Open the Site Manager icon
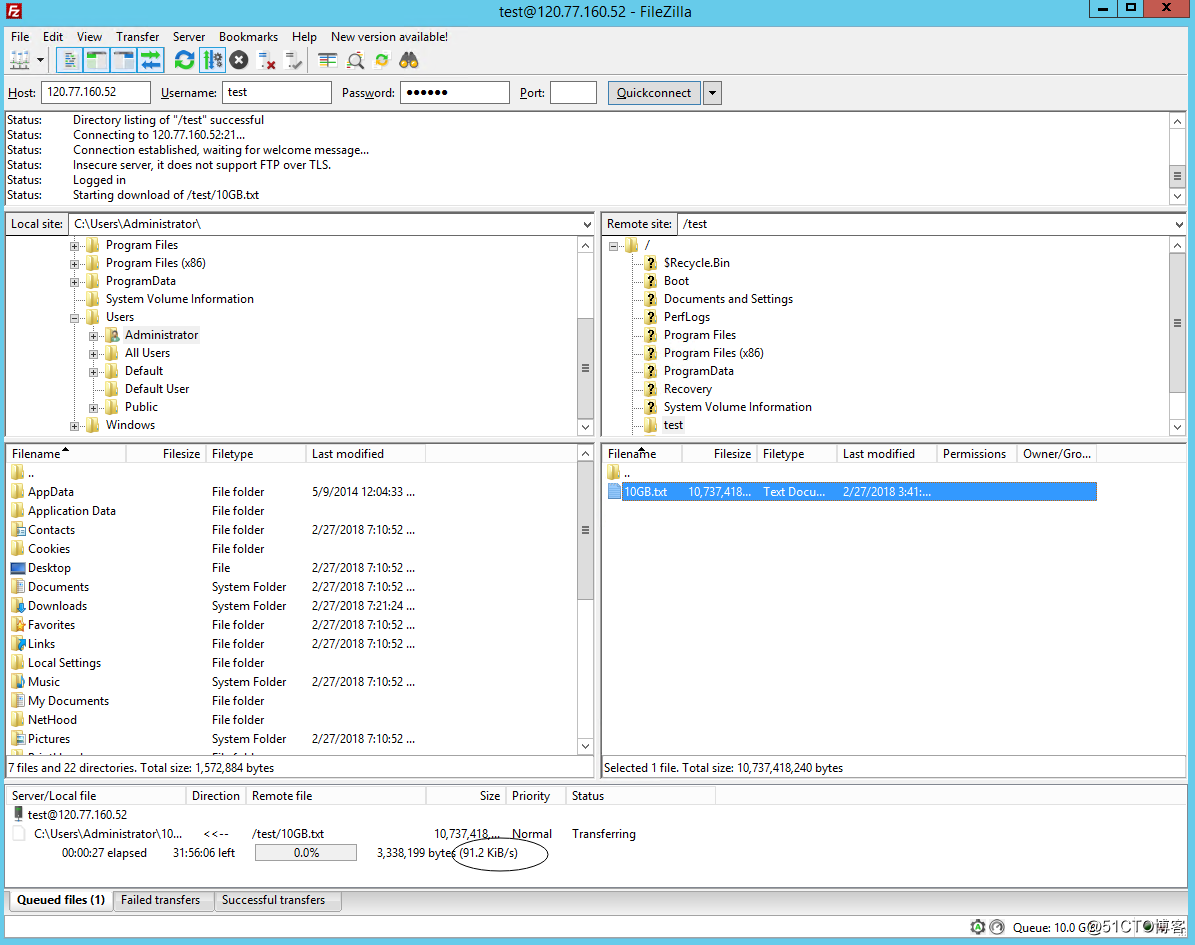The height and width of the screenshot is (945, 1195). (x=20, y=60)
